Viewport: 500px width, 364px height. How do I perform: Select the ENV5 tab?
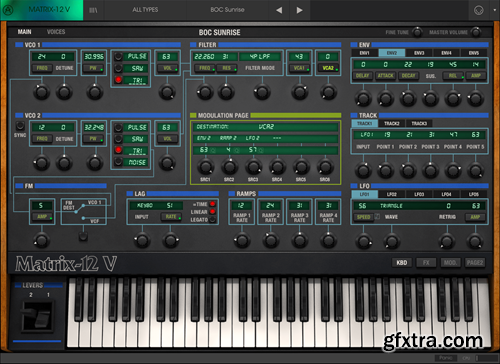474,53
